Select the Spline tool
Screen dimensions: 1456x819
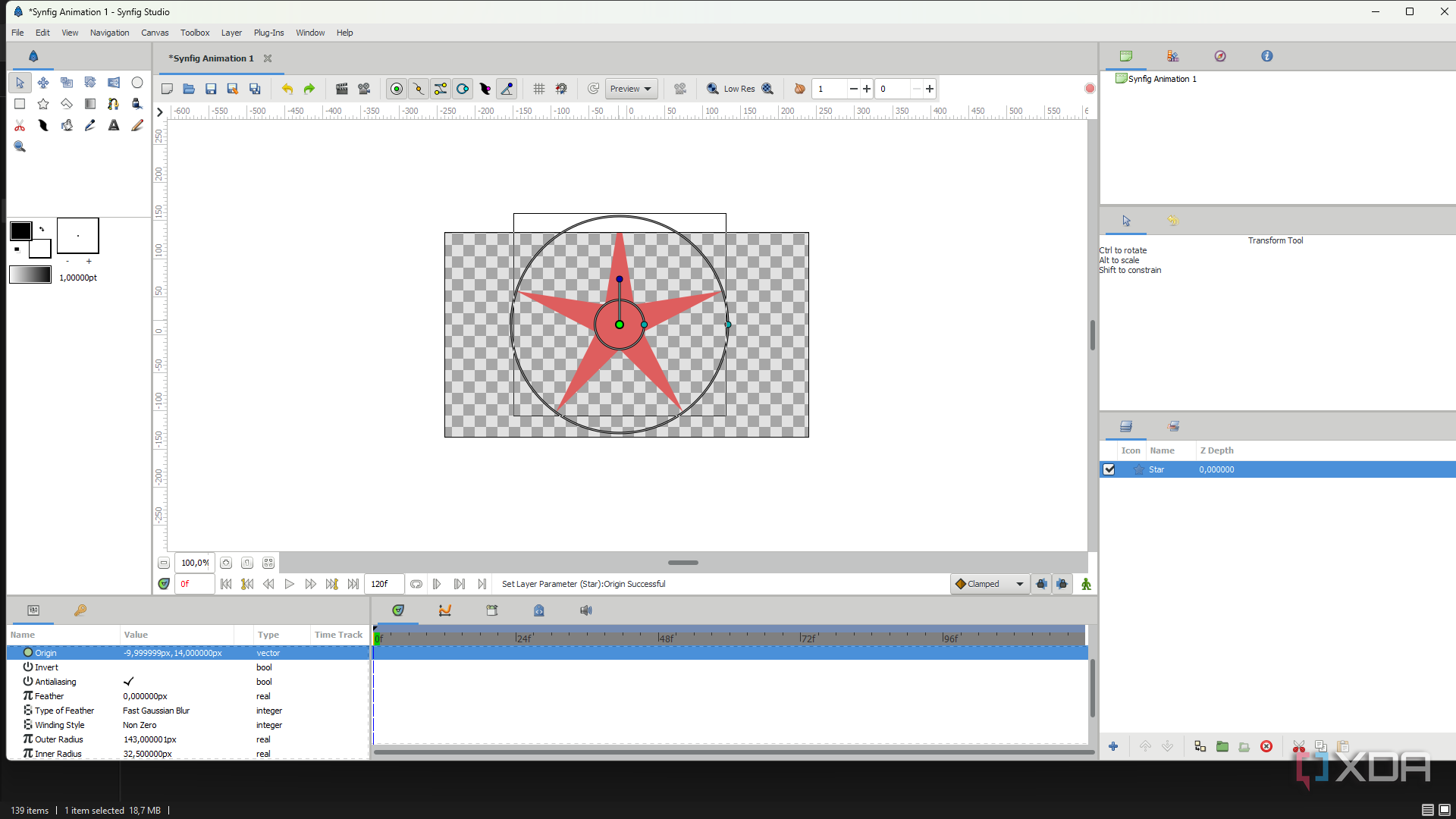tap(114, 104)
